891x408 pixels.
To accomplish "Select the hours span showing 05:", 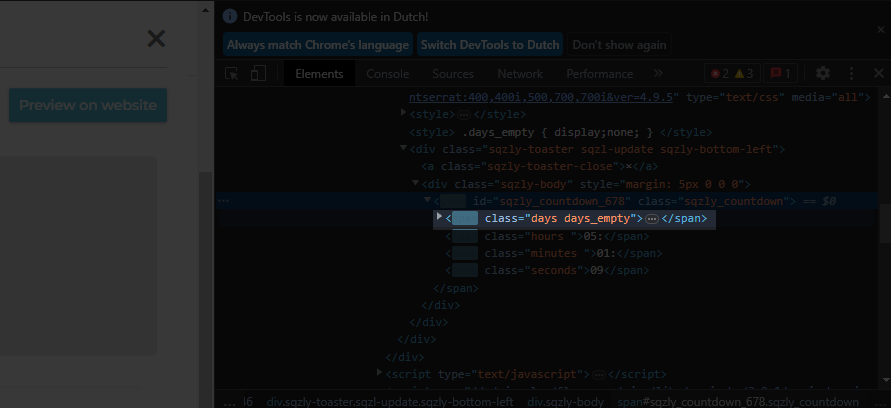I will pos(547,236).
